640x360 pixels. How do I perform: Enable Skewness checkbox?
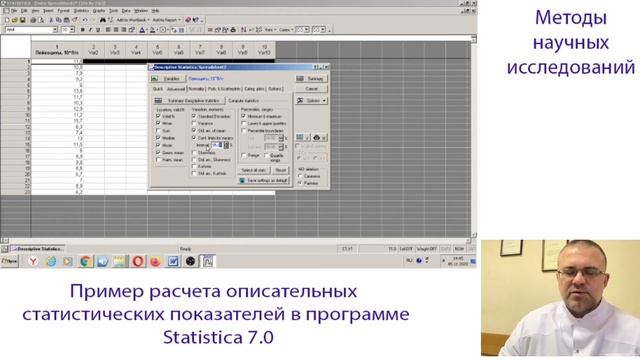tap(194, 153)
